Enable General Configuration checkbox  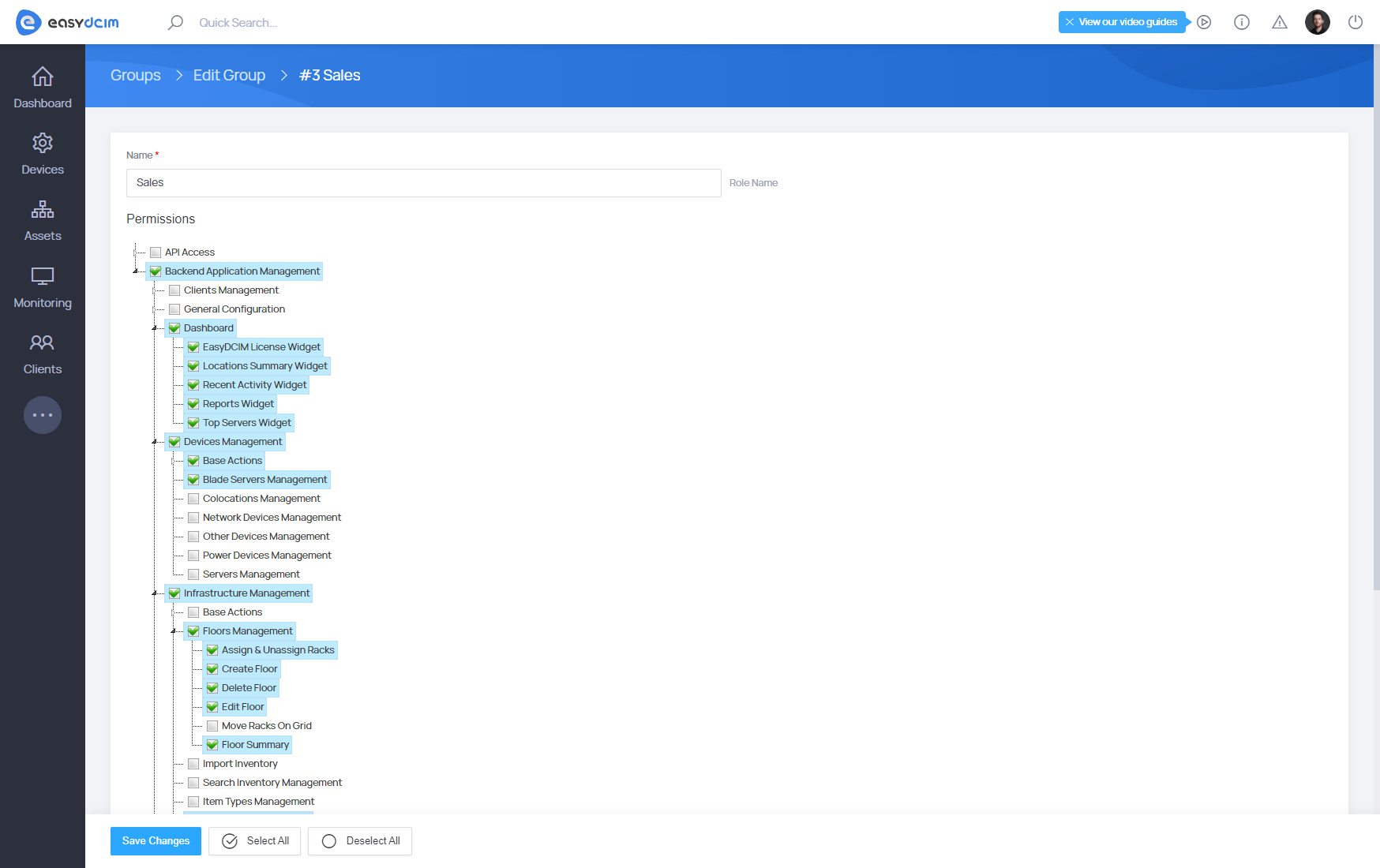[174, 309]
